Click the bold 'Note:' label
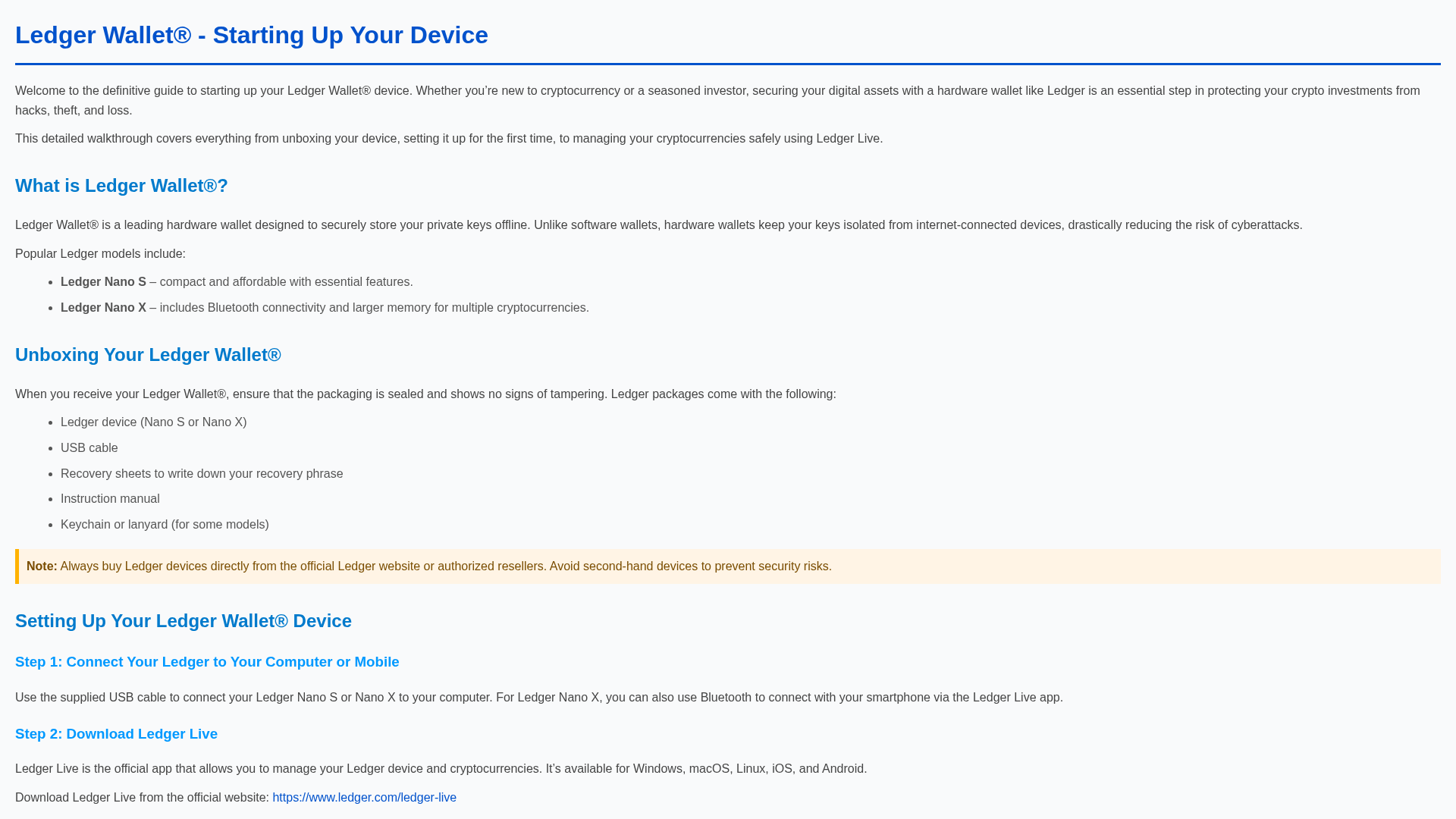This screenshot has width=1456, height=819. 42,566
